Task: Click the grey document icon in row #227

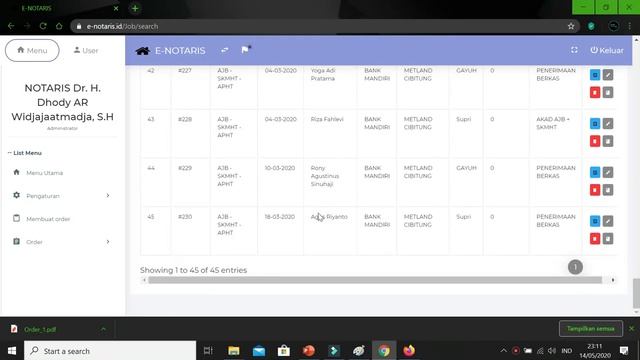Action: [608, 93]
